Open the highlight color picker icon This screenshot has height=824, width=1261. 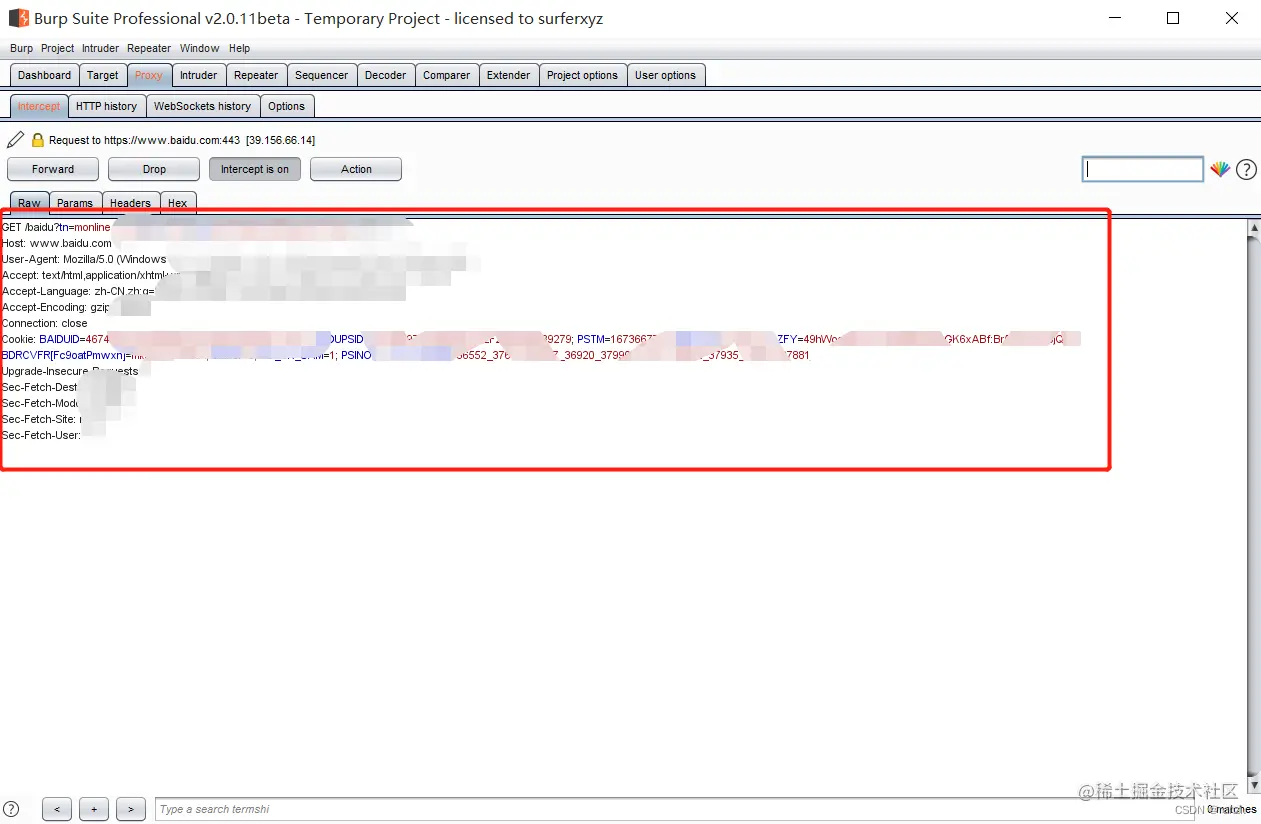tap(1220, 169)
